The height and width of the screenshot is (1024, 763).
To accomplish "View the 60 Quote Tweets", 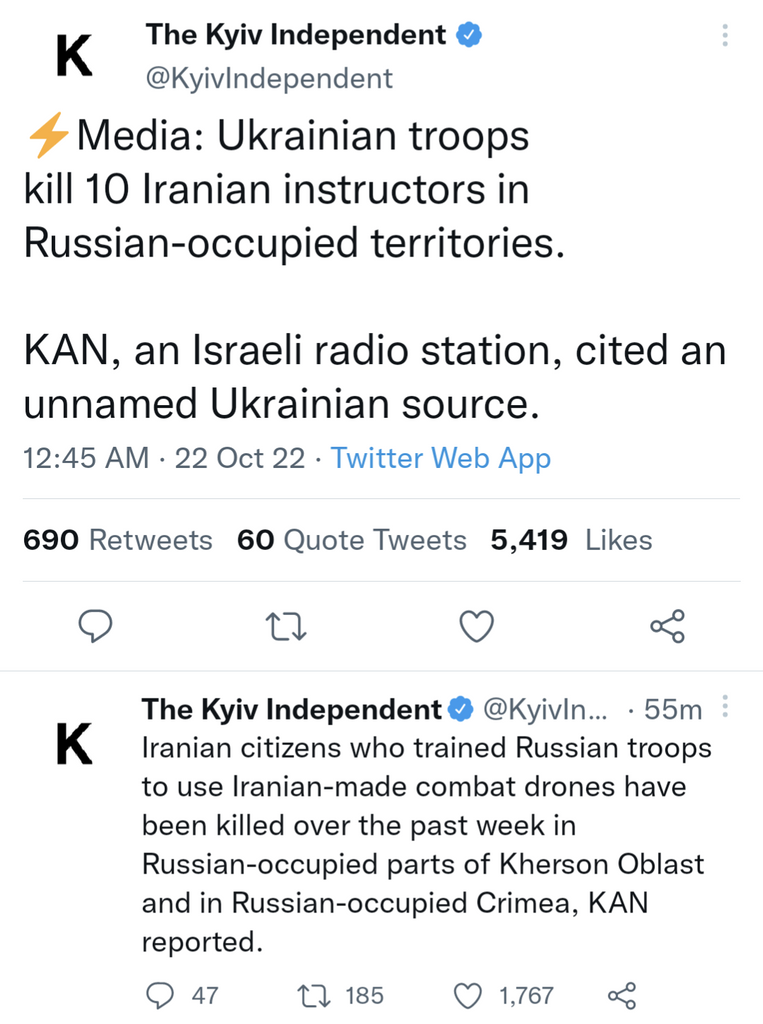I will coord(351,541).
